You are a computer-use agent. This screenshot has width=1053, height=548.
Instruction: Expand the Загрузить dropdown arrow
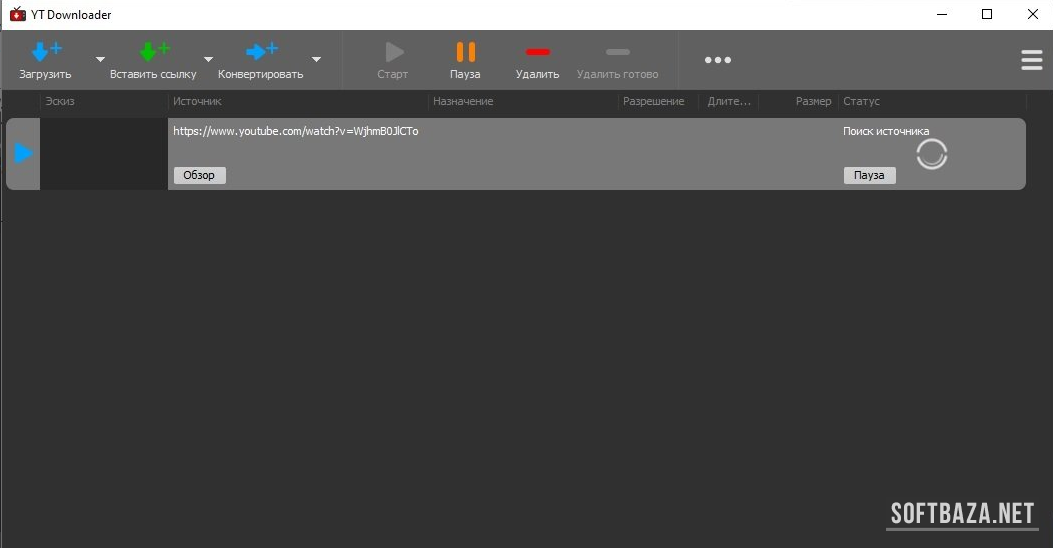pyautogui.click(x=100, y=60)
